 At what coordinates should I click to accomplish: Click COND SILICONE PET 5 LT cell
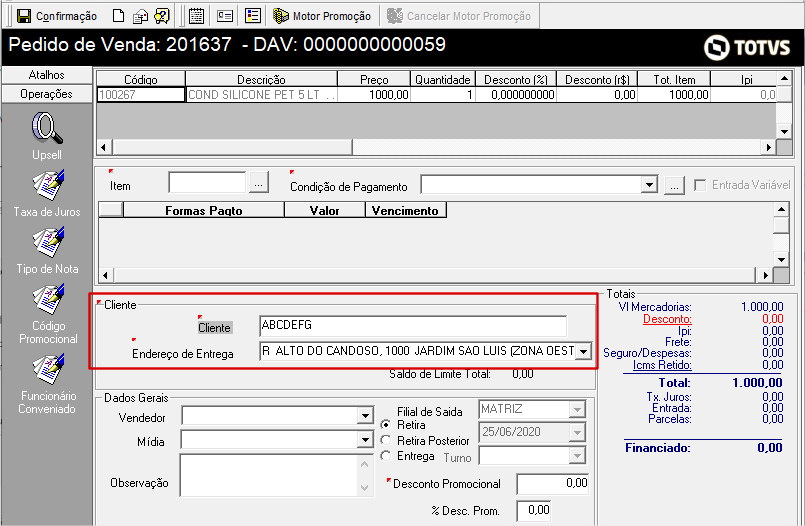pos(261,95)
